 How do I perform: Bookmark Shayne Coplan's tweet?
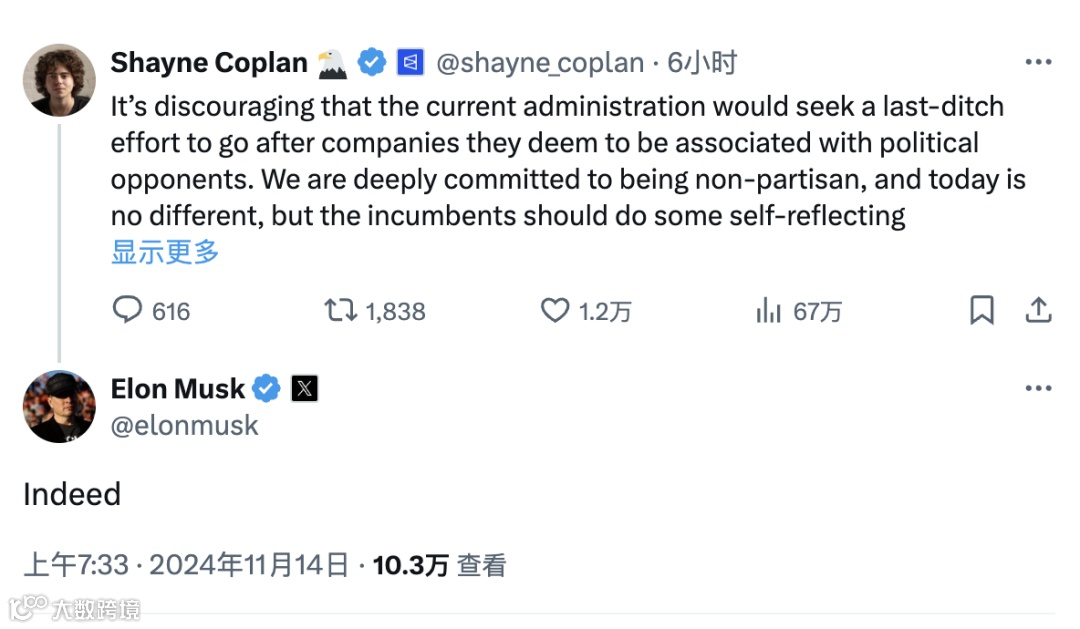tap(982, 311)
